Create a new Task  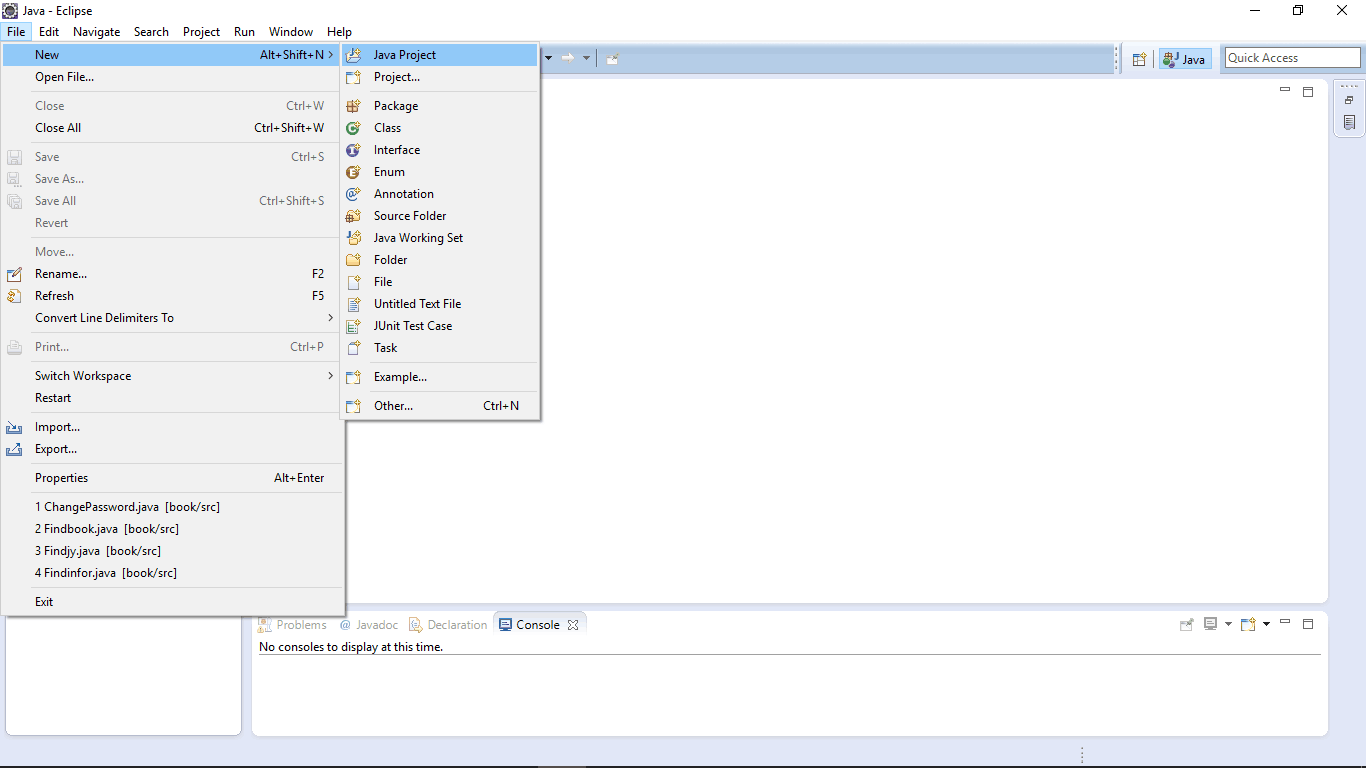point(440,348)
